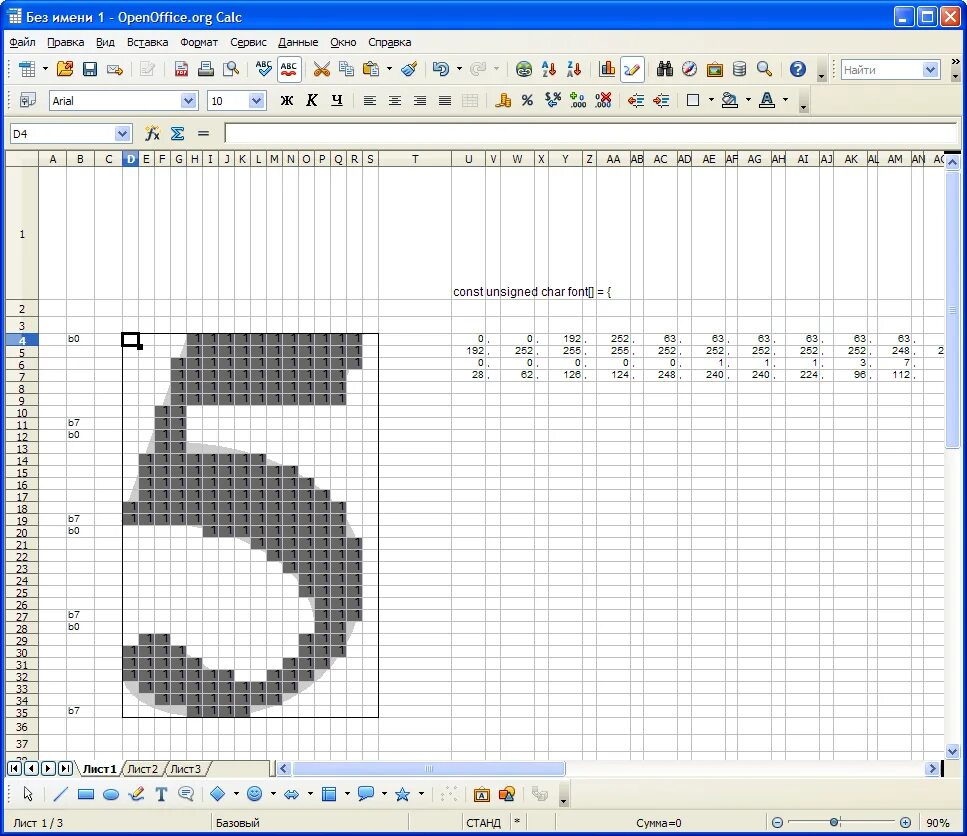The width and height of the screenshot is (967, 836).
Task: Toggle the Show Draw Functions icon
Action: point(632,69)
